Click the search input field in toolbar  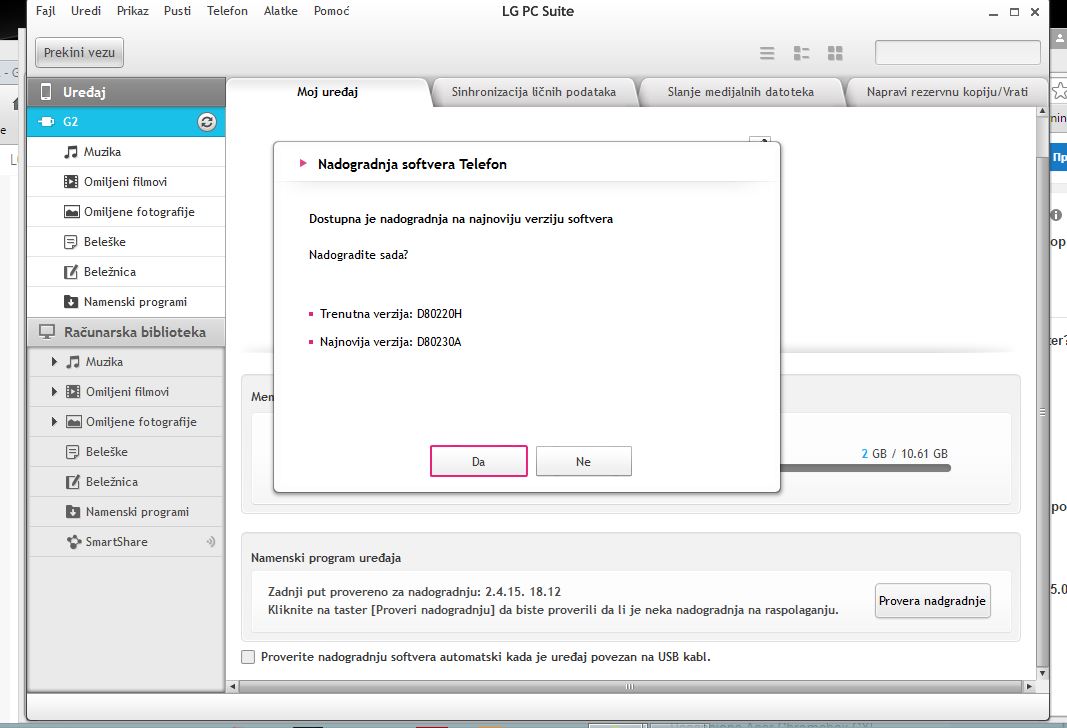tap(957, 52)
